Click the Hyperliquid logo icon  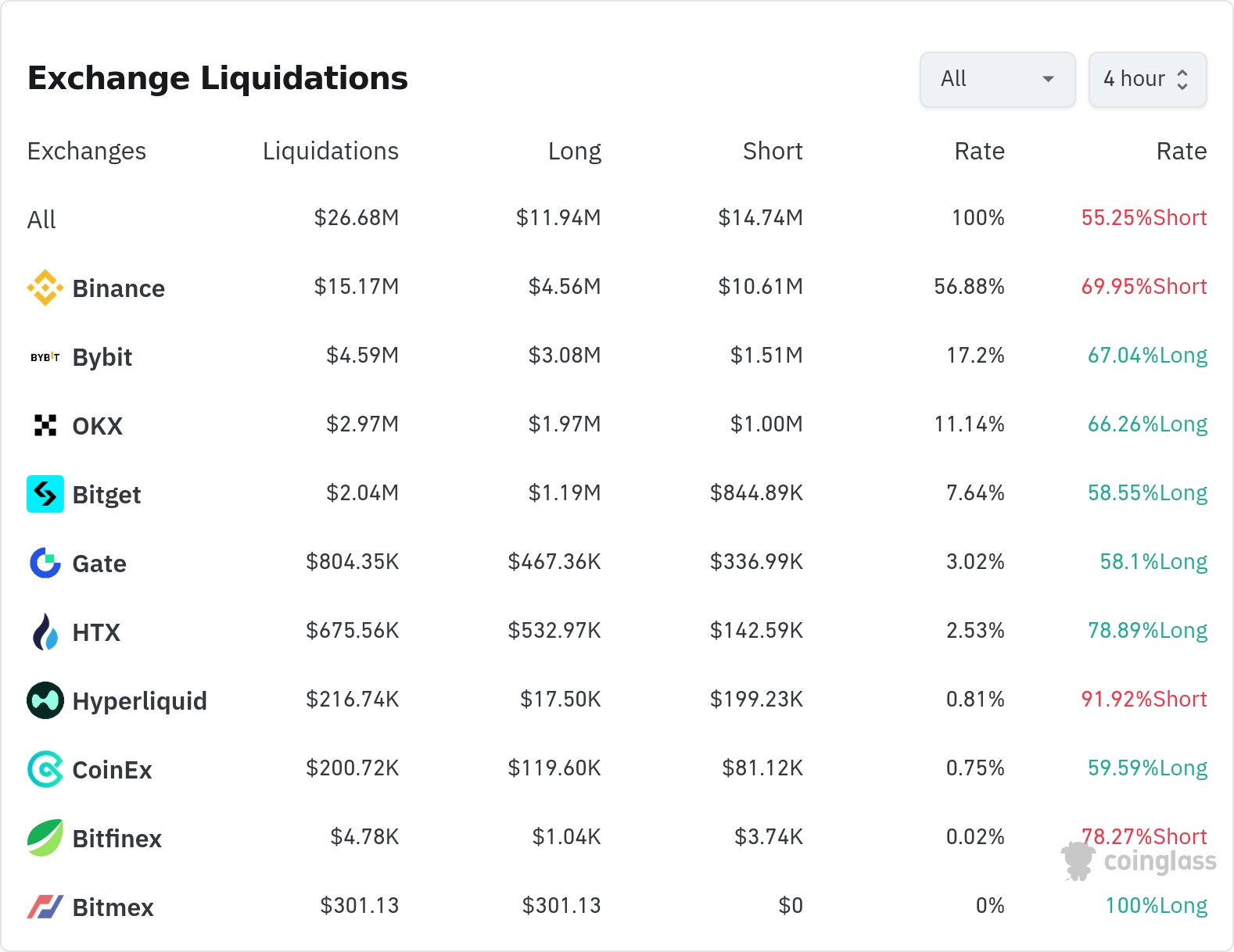pos(45,700)
